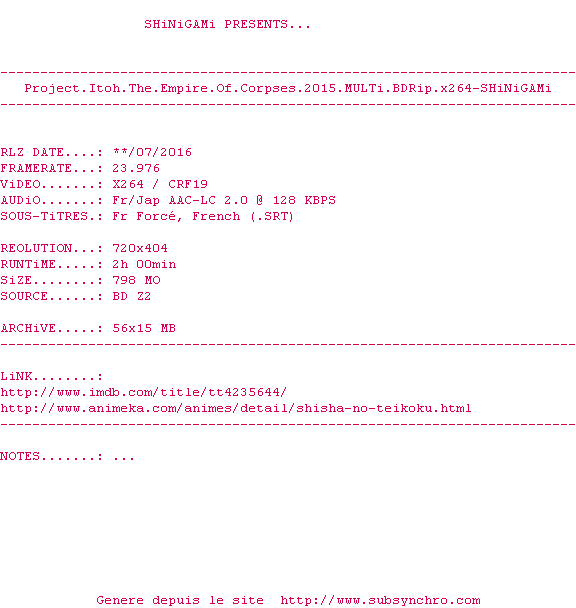Viewport: 576px width, 608px height.
Task: Click the subsynchro.com site URL
Action: [380, 600]
